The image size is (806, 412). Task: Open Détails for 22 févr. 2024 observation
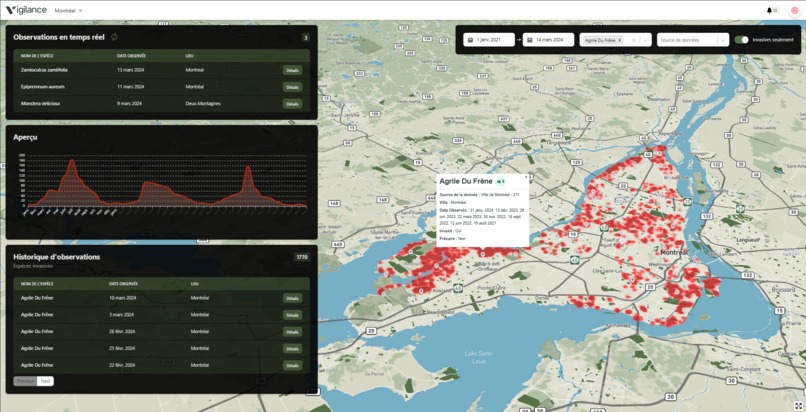[292, 365]
